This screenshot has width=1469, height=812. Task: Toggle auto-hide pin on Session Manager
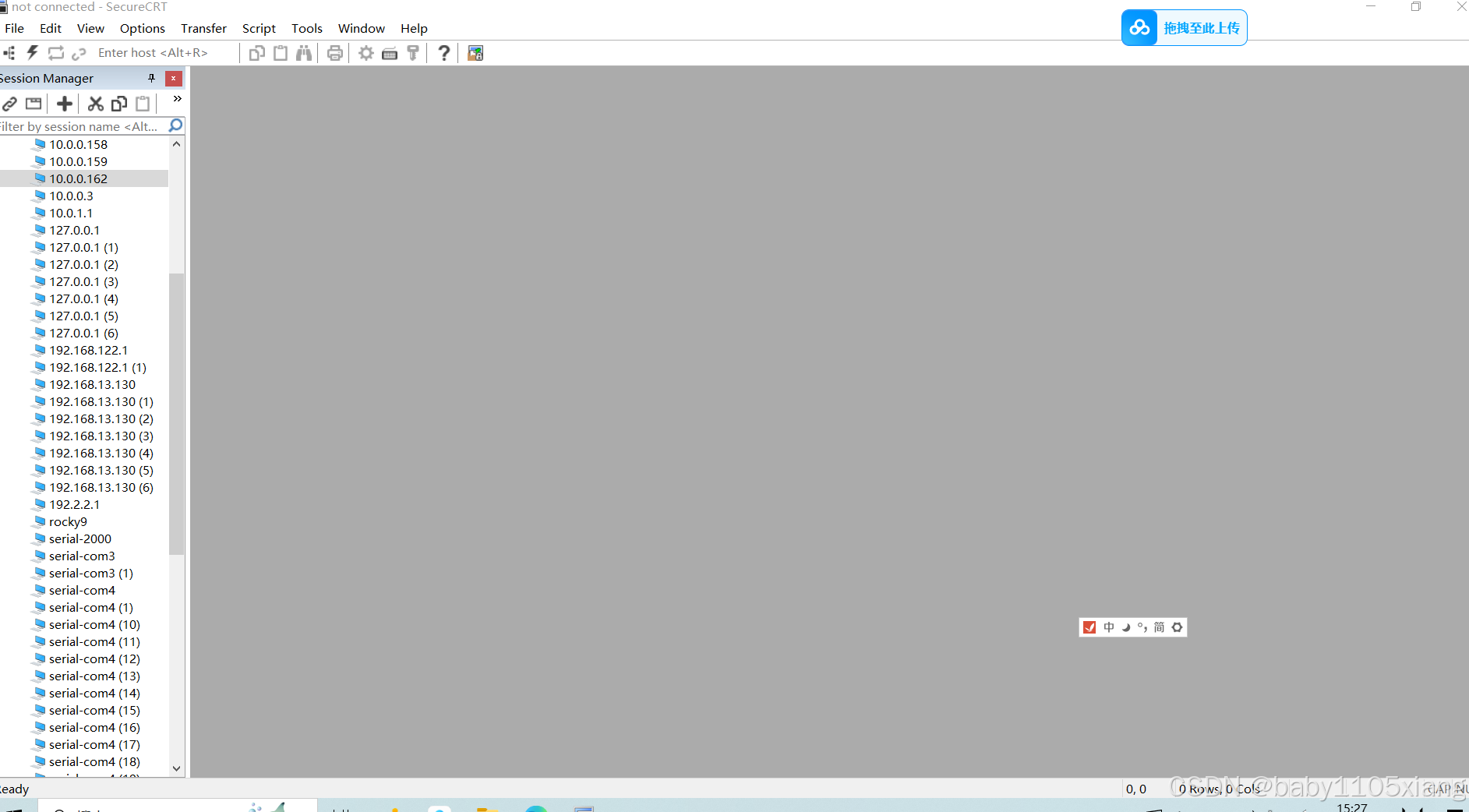click(151, 78)
